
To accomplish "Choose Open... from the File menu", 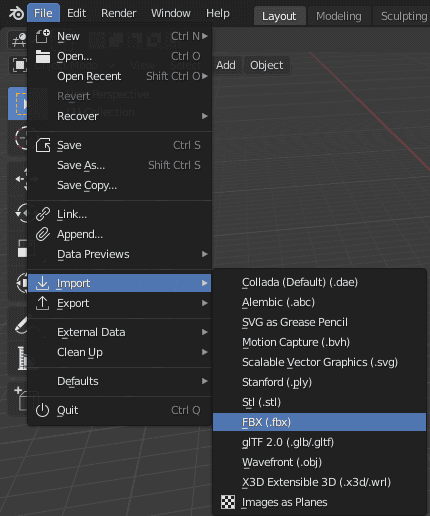I will (119, 56).
